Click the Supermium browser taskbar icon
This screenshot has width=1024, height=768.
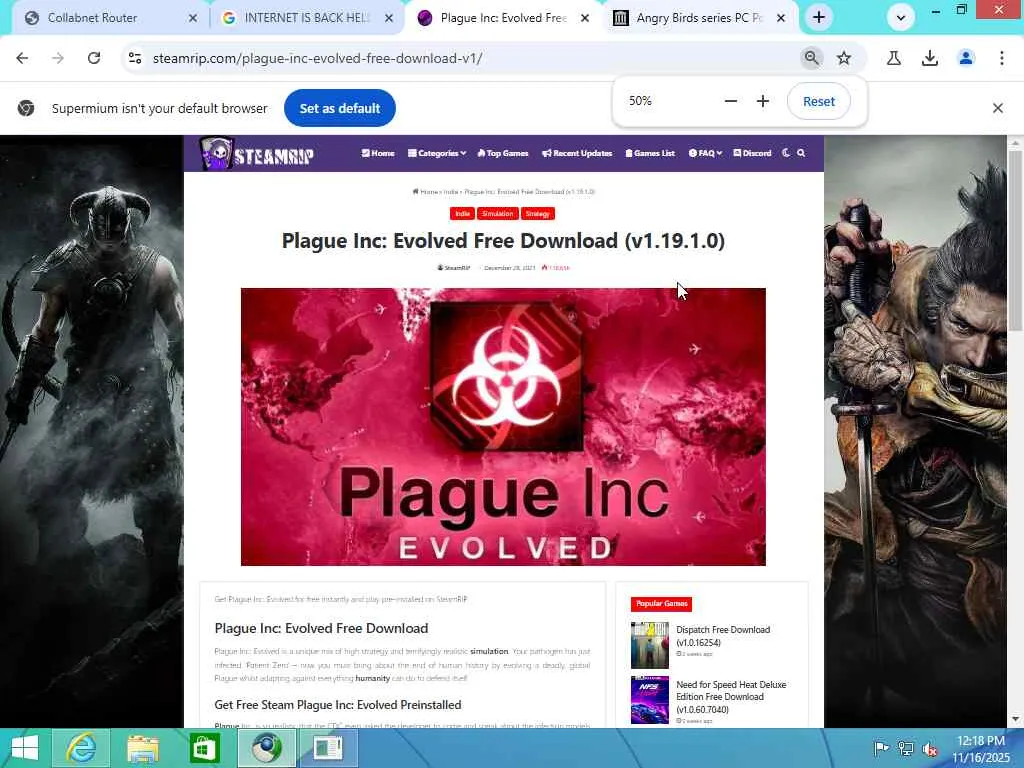click(x=266, y=748)
